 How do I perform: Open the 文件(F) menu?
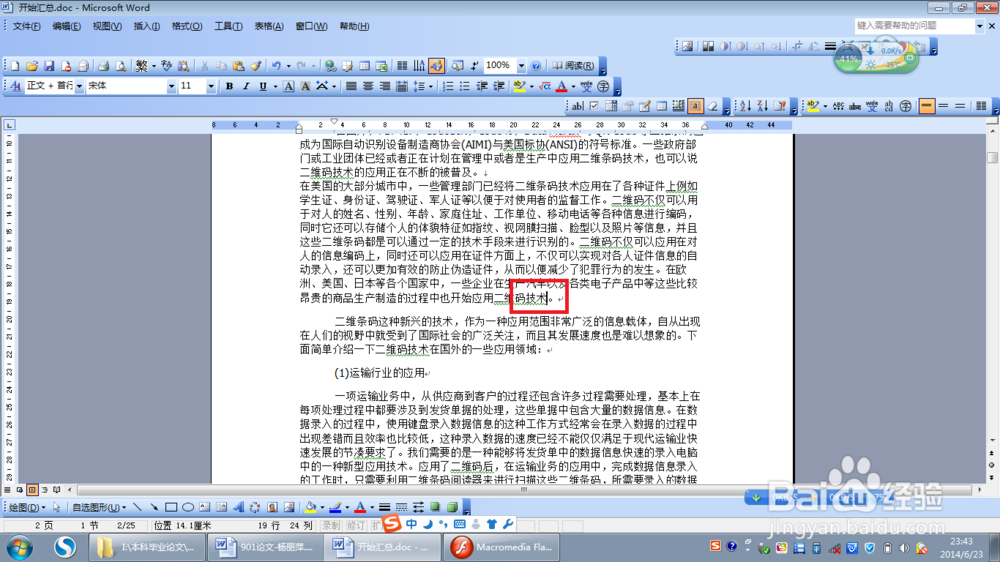coord(26,26)
